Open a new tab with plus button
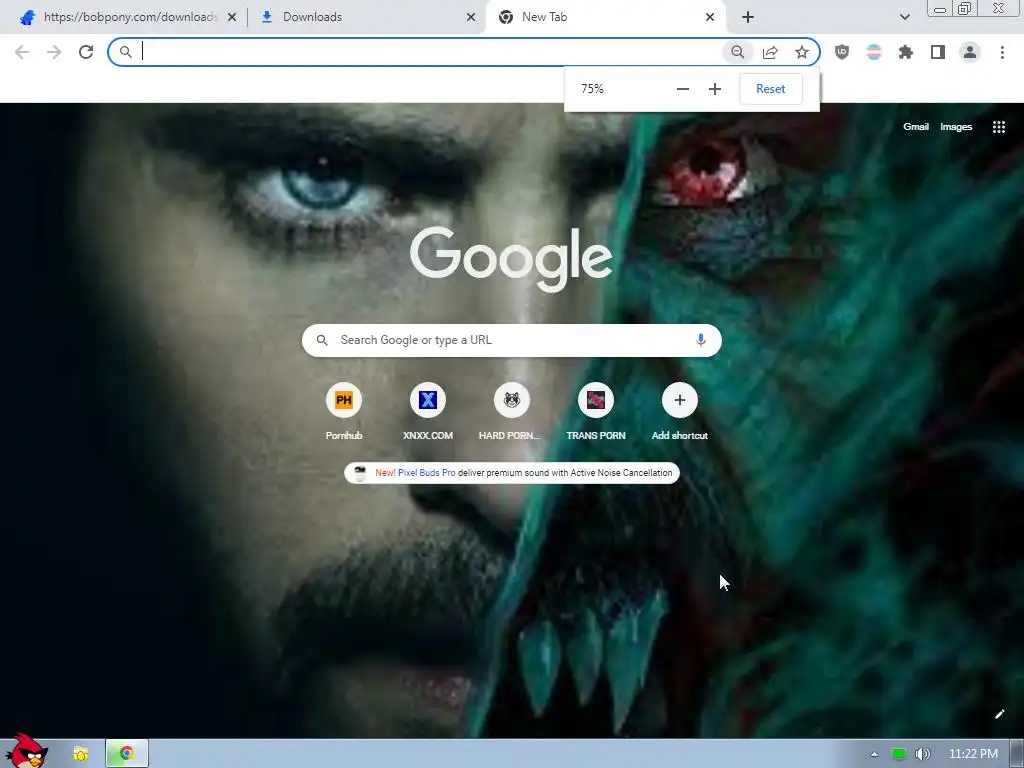The image size is (1024, 768). (x=748, y=18)
